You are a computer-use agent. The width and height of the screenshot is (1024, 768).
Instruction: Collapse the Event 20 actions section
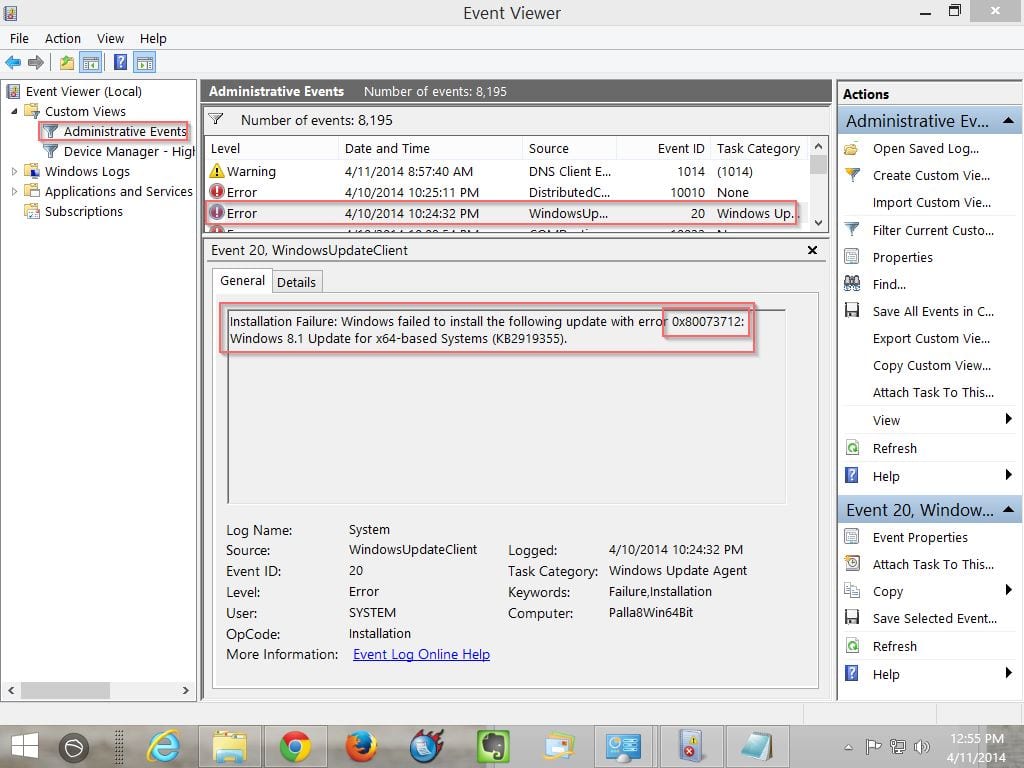(1008, 509)
